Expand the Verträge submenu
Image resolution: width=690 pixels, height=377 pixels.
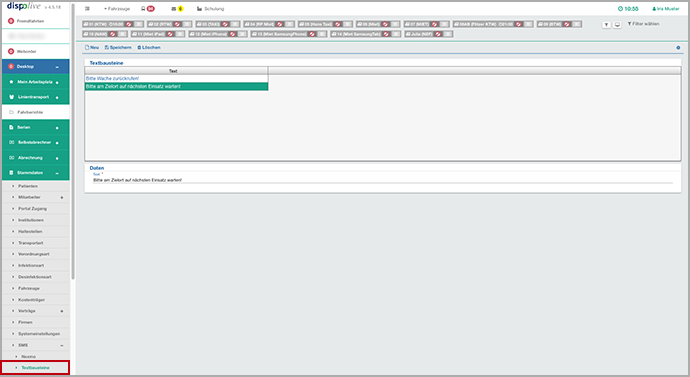[x=62, y=311]
